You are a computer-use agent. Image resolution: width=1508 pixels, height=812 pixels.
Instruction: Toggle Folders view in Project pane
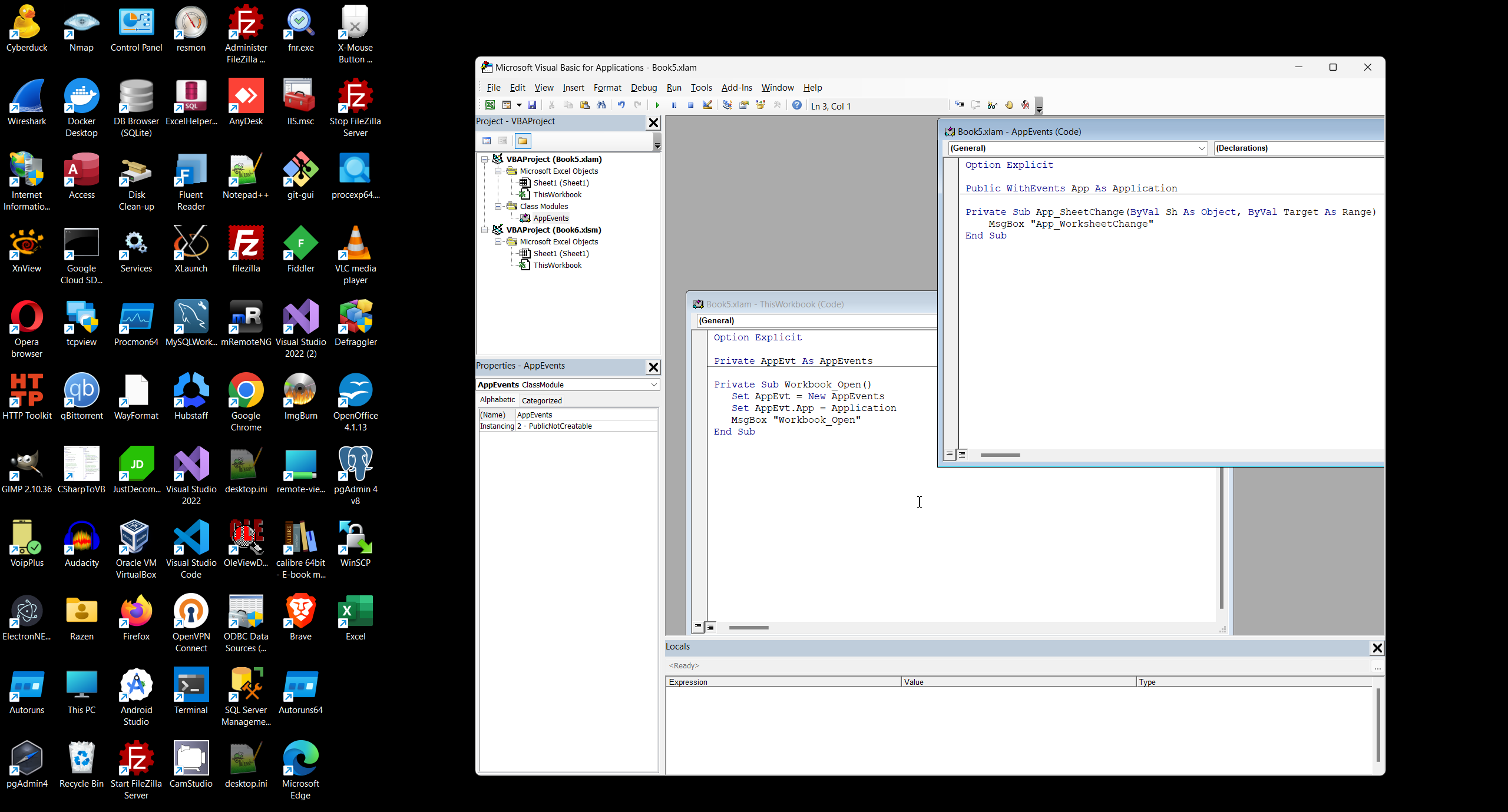[x=523, y=141]
